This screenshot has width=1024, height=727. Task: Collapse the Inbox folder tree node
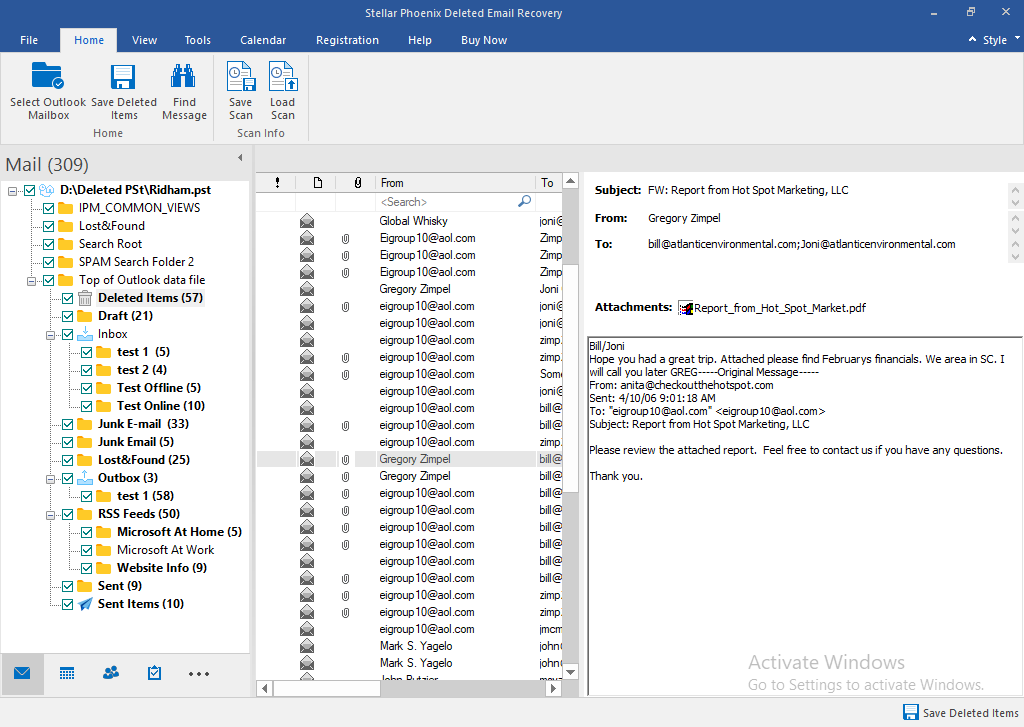(50, 334)
